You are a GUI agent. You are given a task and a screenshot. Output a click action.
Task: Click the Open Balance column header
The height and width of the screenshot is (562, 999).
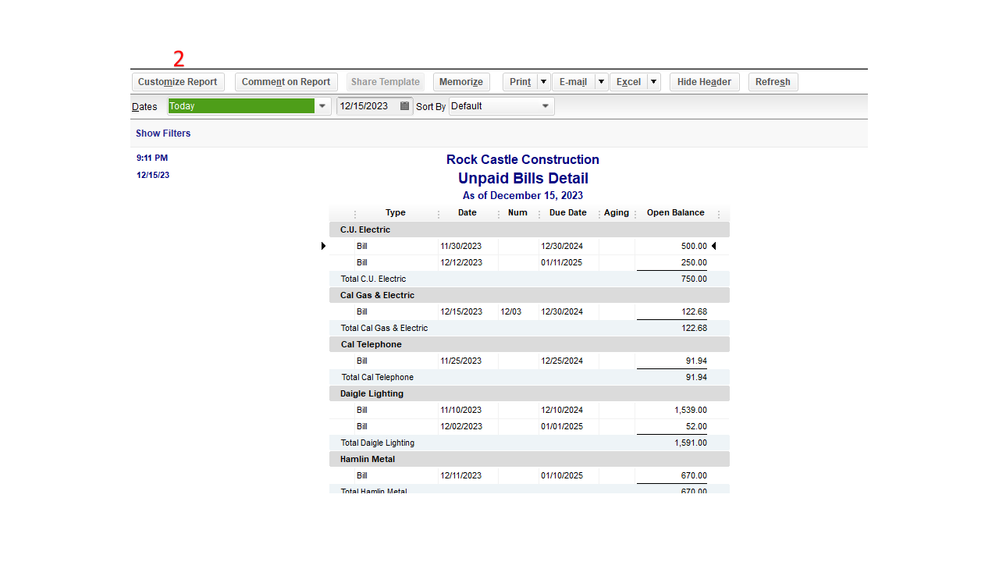click(x=675, y=213)
